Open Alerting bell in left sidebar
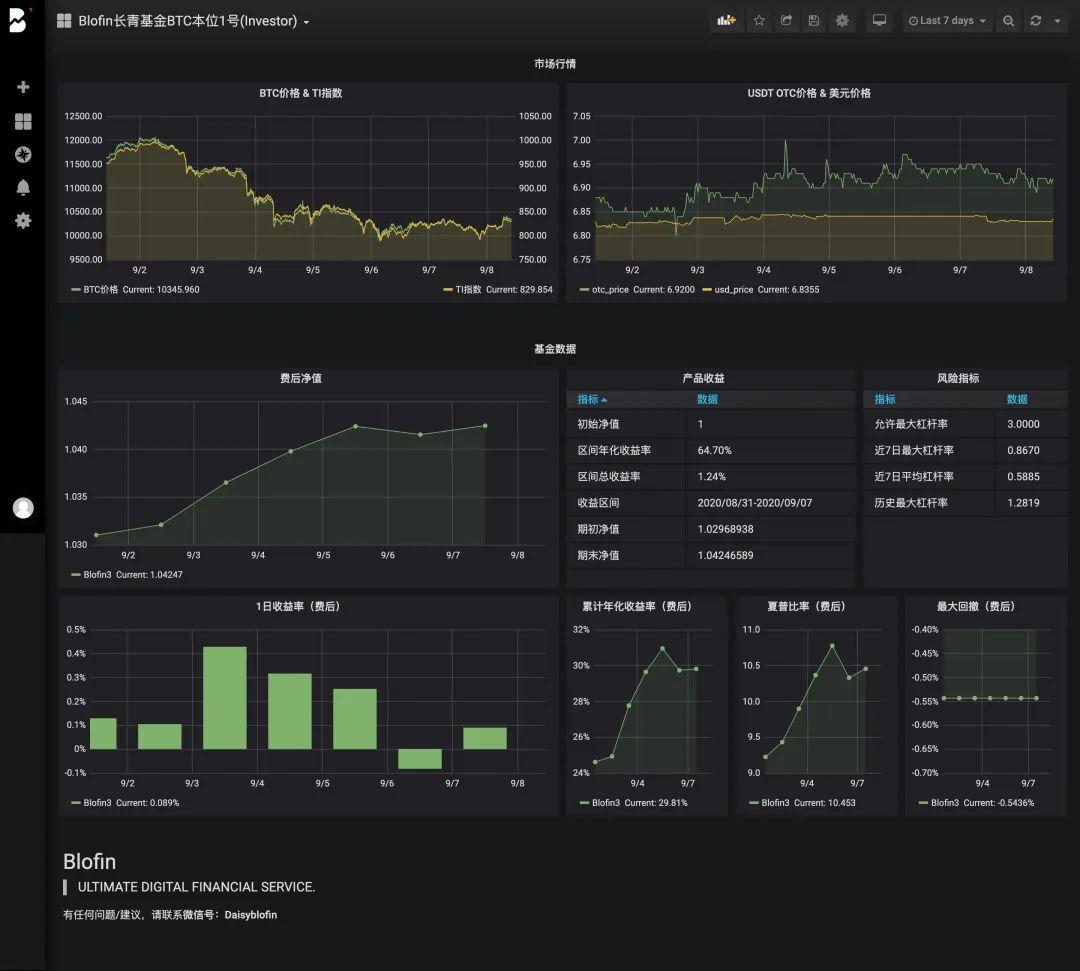Viewport: 1080px width, 971px height. (x=23, y=188)
